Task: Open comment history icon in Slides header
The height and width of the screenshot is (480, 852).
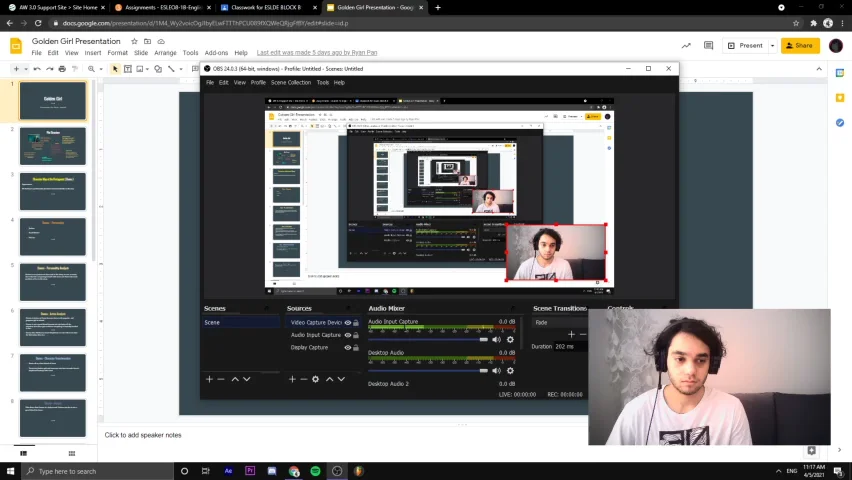Action: [708, 46]
